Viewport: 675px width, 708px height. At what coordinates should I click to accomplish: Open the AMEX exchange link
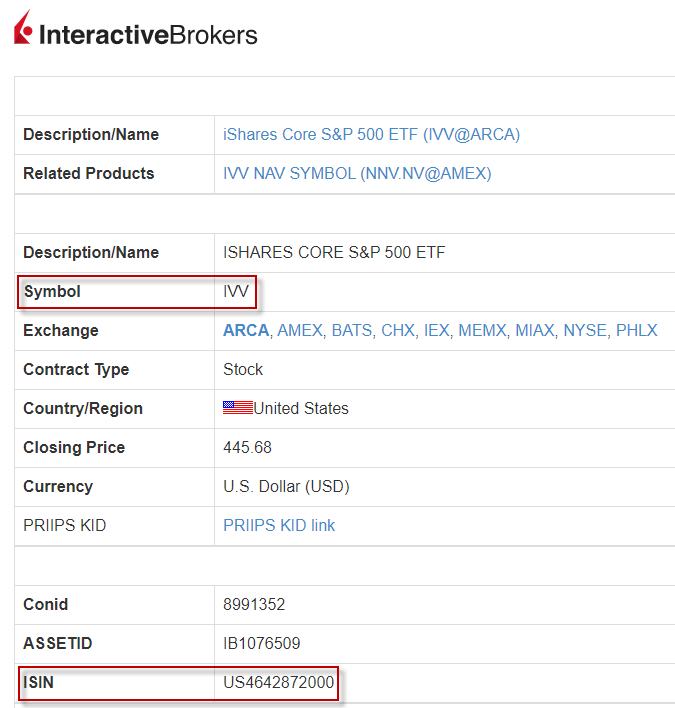(300, 331)
